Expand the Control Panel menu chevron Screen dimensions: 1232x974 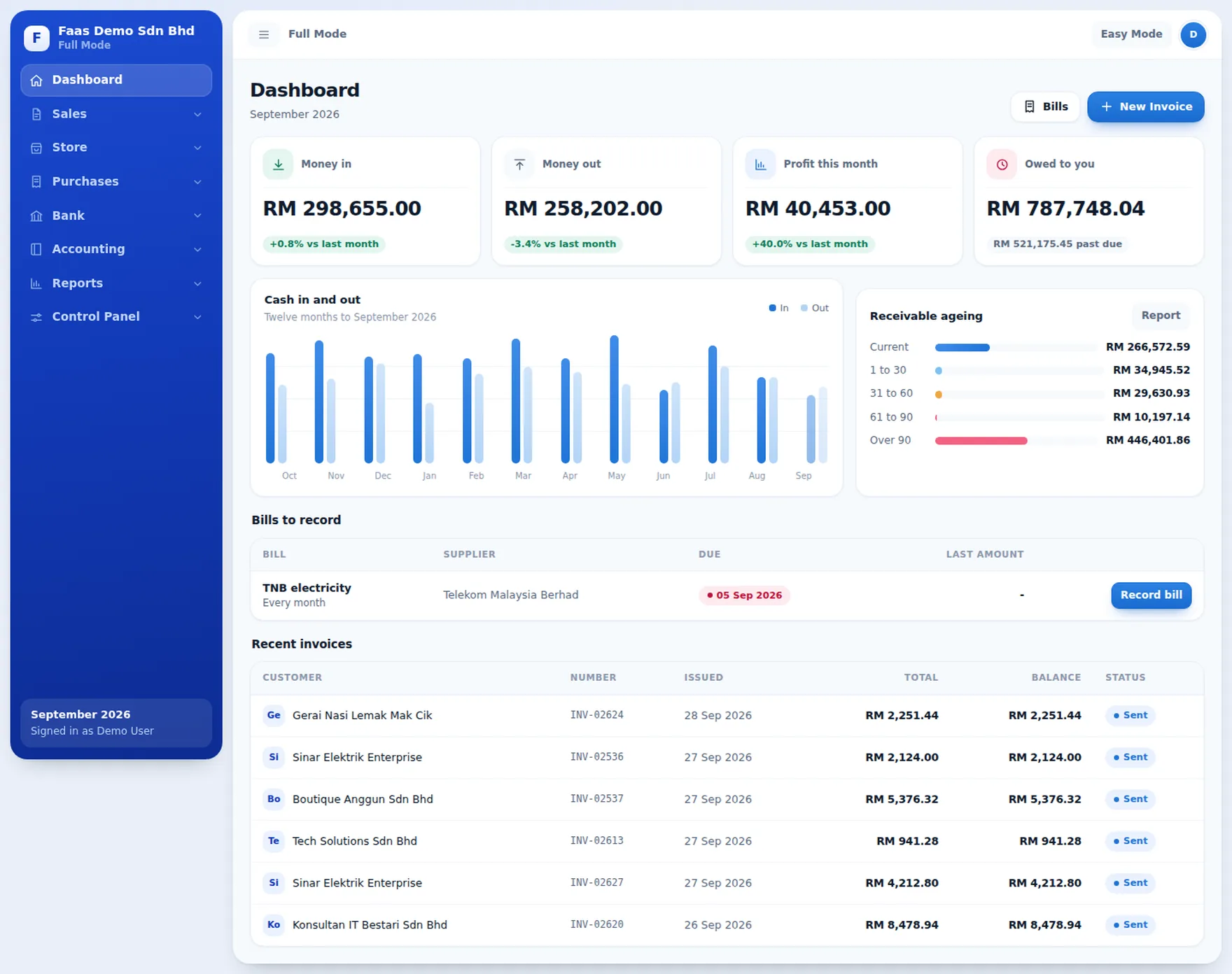(197, 317)
